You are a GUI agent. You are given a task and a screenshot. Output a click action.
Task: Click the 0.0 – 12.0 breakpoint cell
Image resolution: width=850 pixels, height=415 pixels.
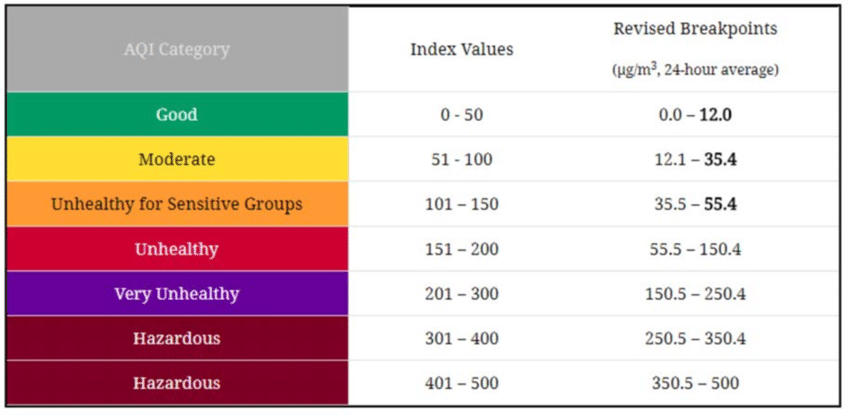[x=695, y=115]
